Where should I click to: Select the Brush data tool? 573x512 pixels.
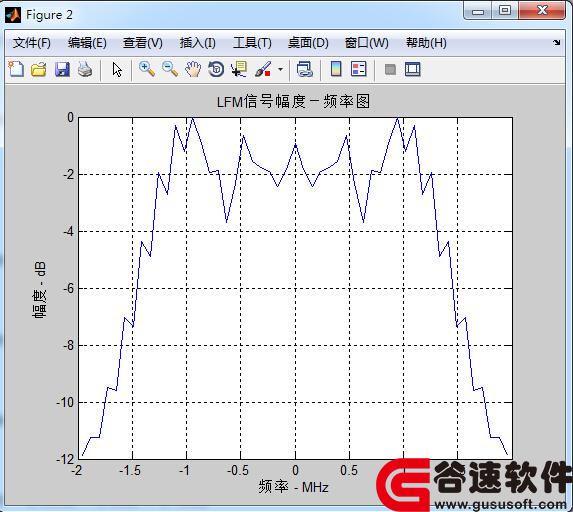pyautogui.click(x=263, y=69)
